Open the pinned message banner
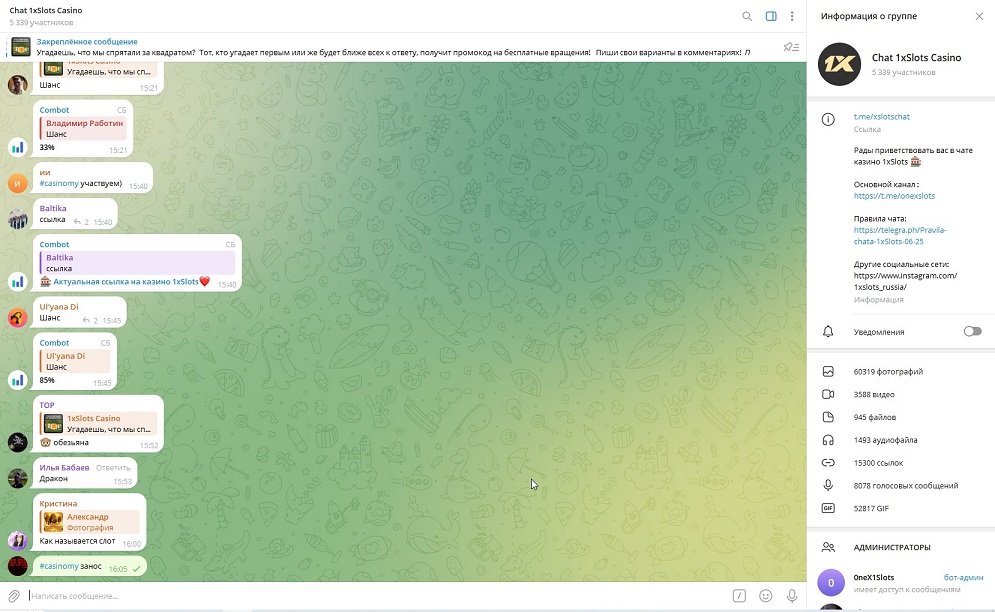 [393, 47]
